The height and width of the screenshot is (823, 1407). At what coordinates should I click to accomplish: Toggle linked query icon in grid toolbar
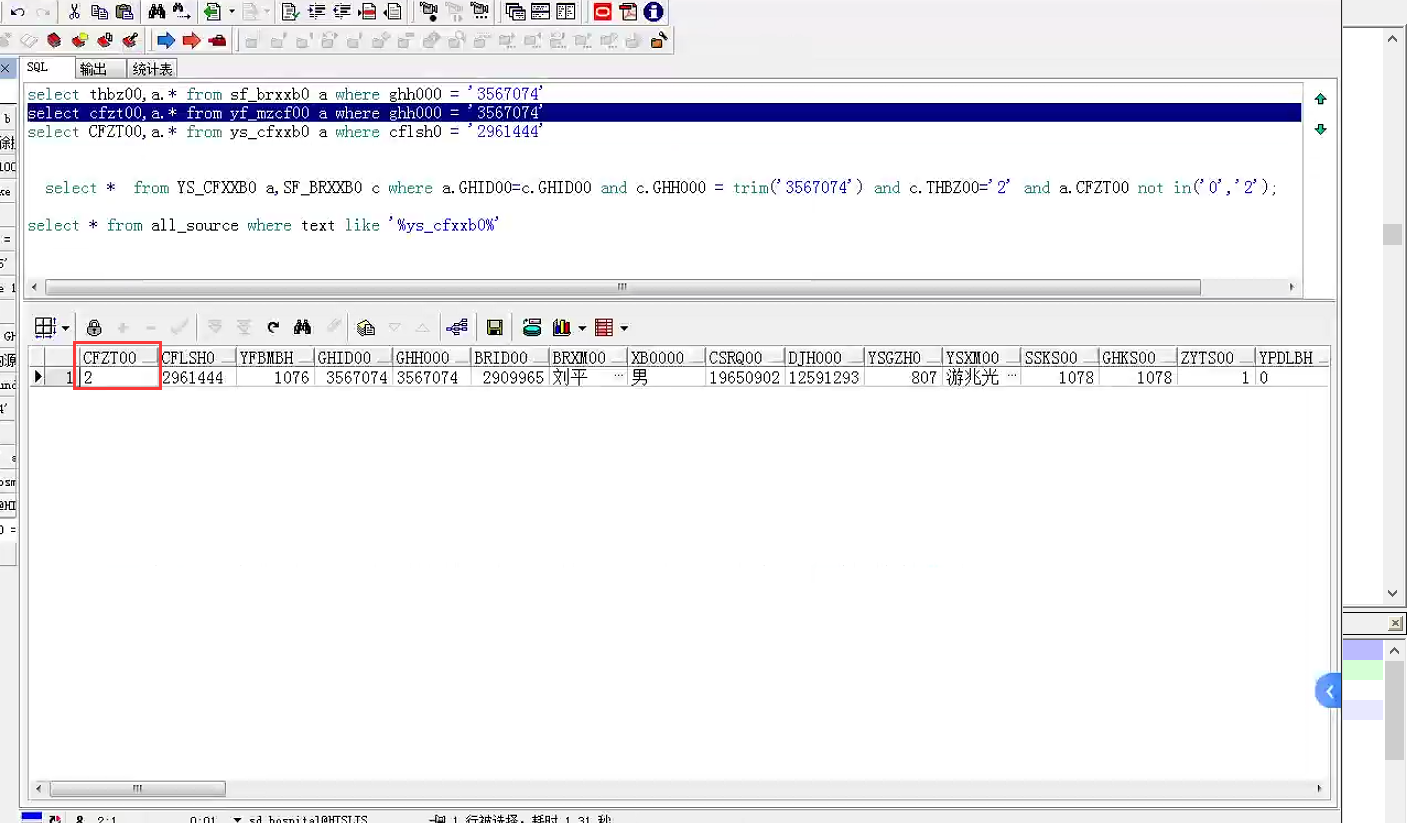point(457,327)
